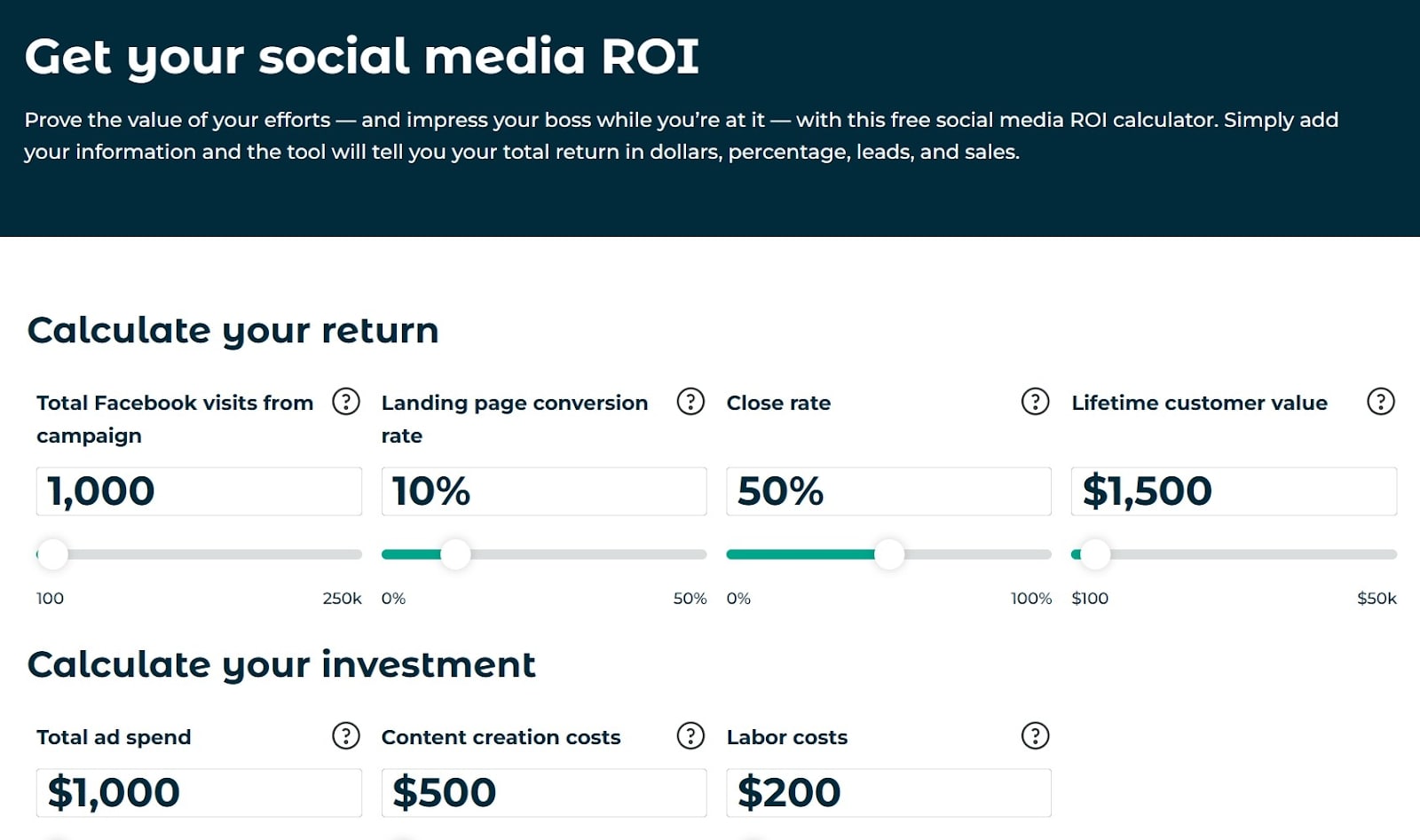
Task: Click the Close rate slider handle
Action: click(x=888, y=554)
